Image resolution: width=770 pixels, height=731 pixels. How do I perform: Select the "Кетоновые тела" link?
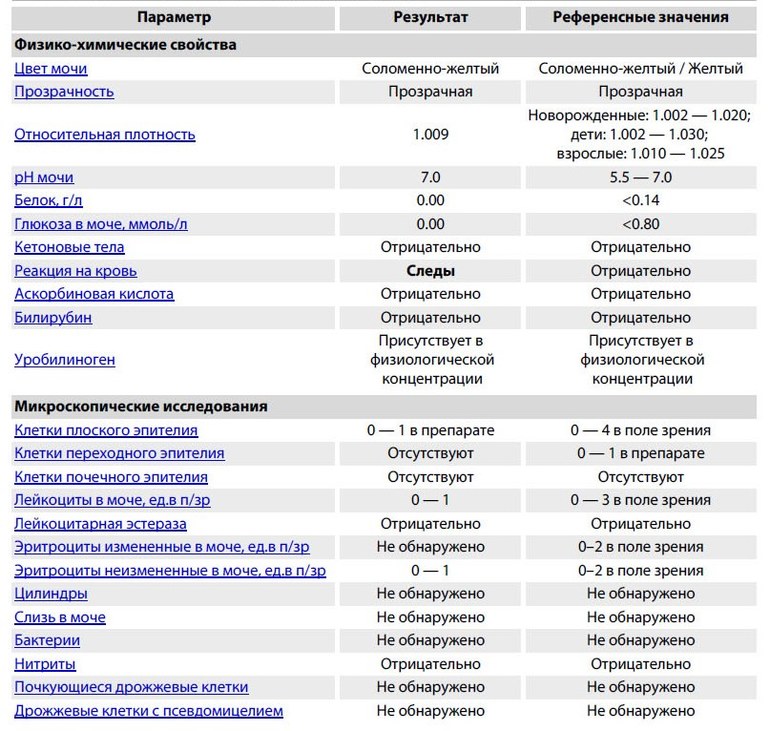click(x=70, y=247)
